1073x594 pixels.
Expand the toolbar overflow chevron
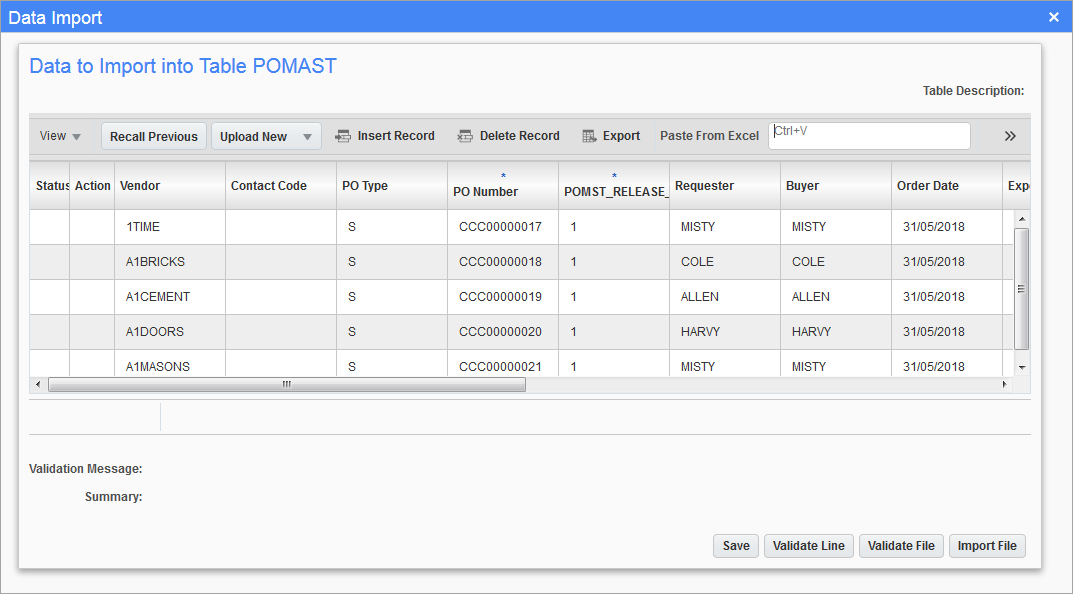pyautogui.click(x=1010, y=136)
